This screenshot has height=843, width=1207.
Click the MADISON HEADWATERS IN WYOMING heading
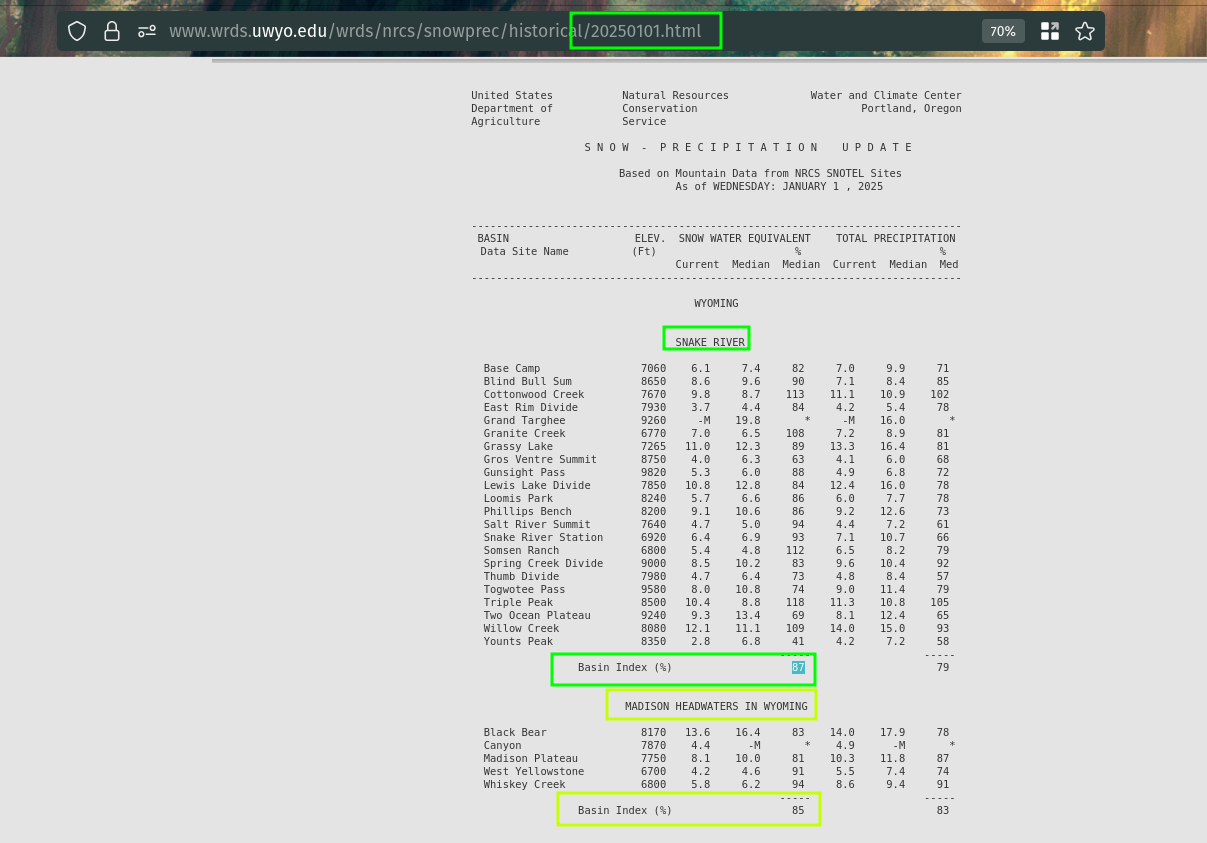pyautogui.click(x=716, y=706)
